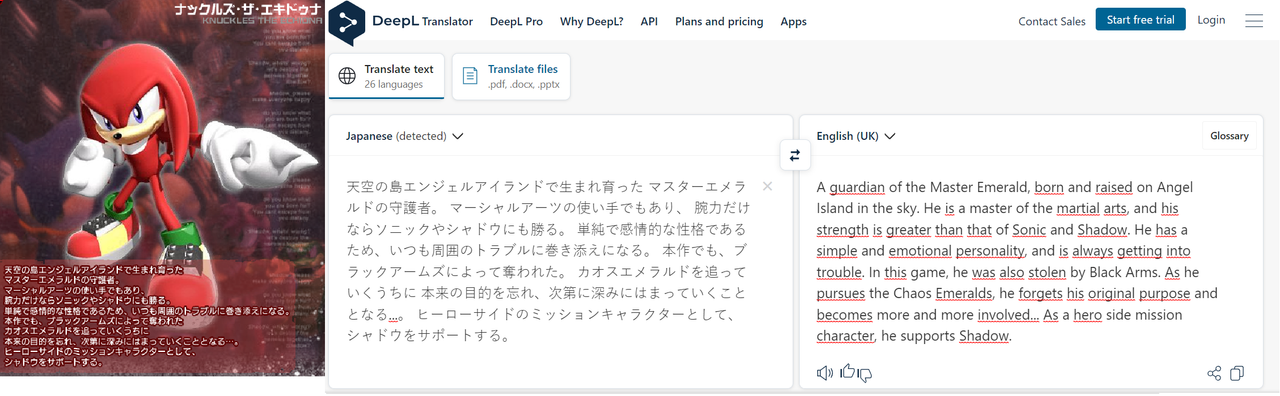The image size is (1280, 396).
Task: Open the Japanese source language dropdown
Action: [405, 136]
